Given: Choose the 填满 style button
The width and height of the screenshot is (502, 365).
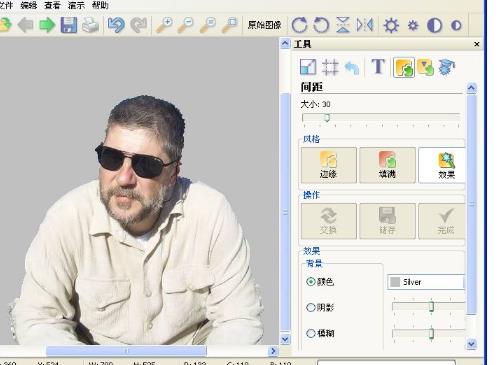Looking at the screenshot, I should (387, 165).
